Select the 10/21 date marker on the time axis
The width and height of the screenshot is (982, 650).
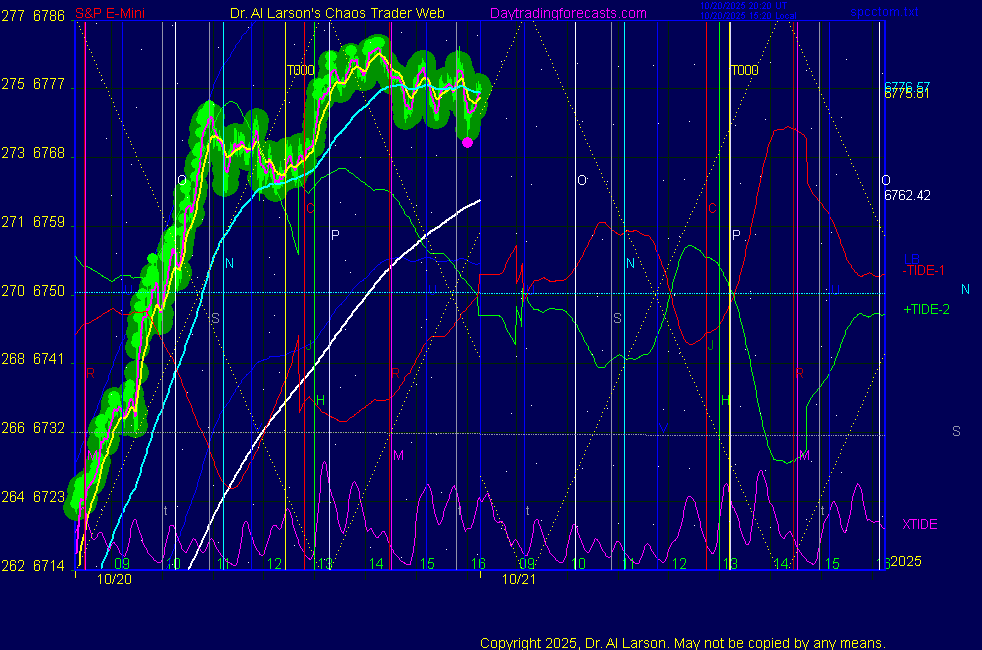point(516,578)
